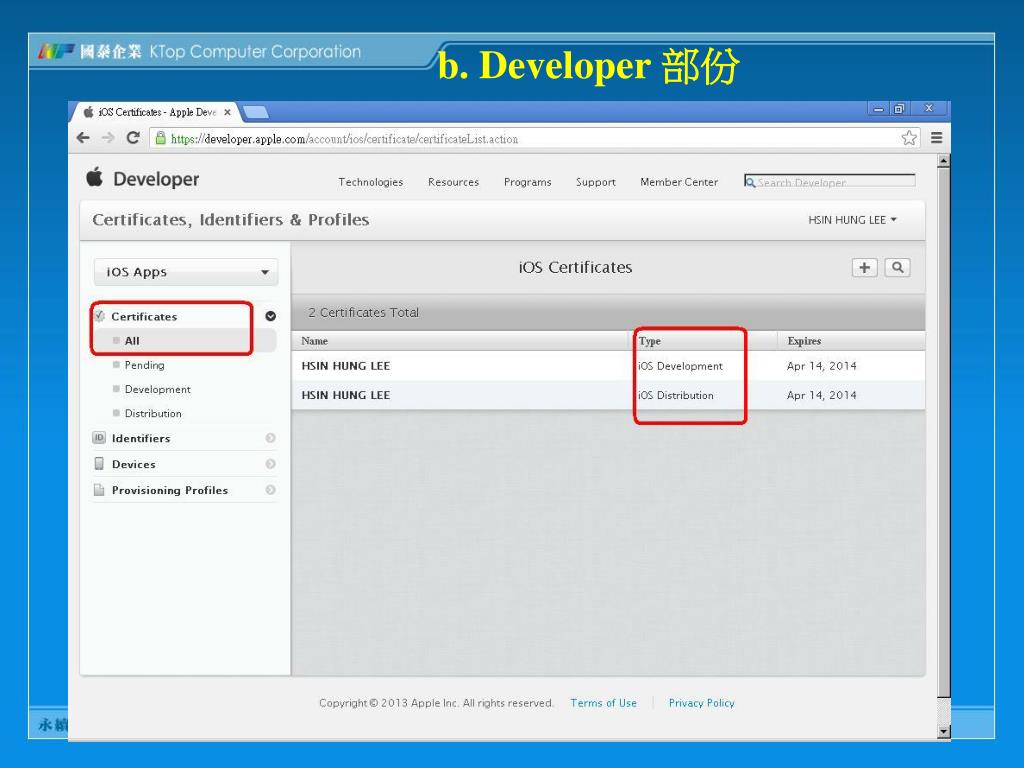
Task: Add a certificate with plus button
Action: [865, 267]
